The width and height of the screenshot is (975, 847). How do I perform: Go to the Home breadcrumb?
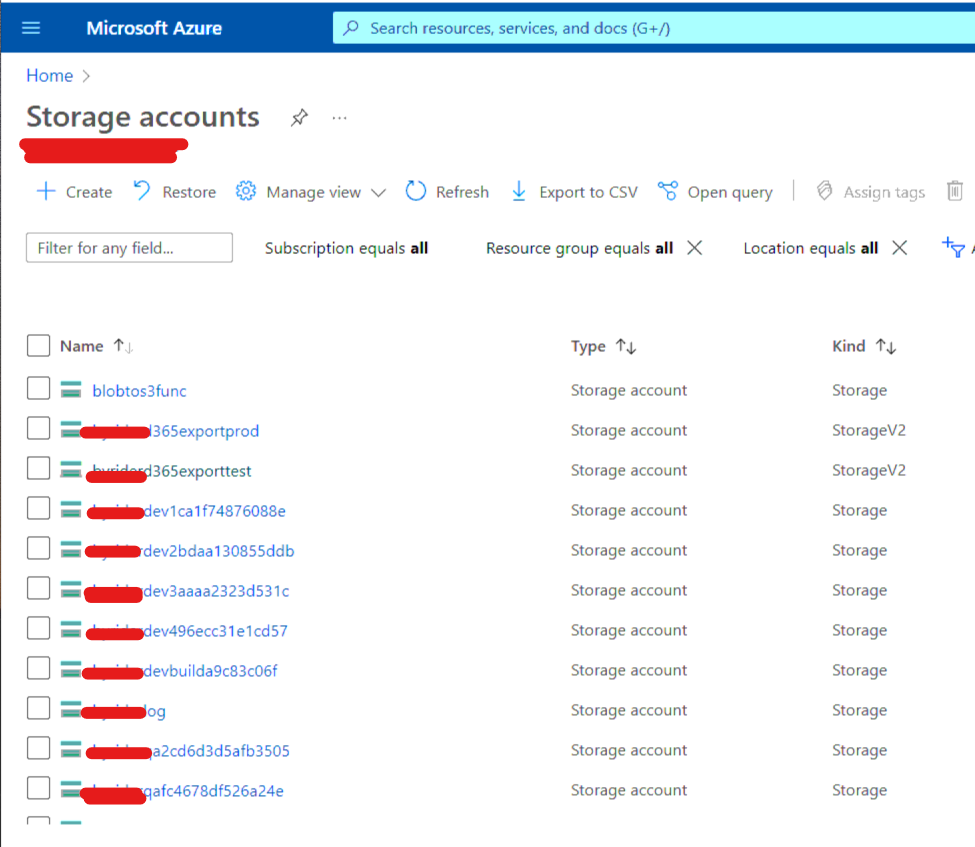point(49,76)
